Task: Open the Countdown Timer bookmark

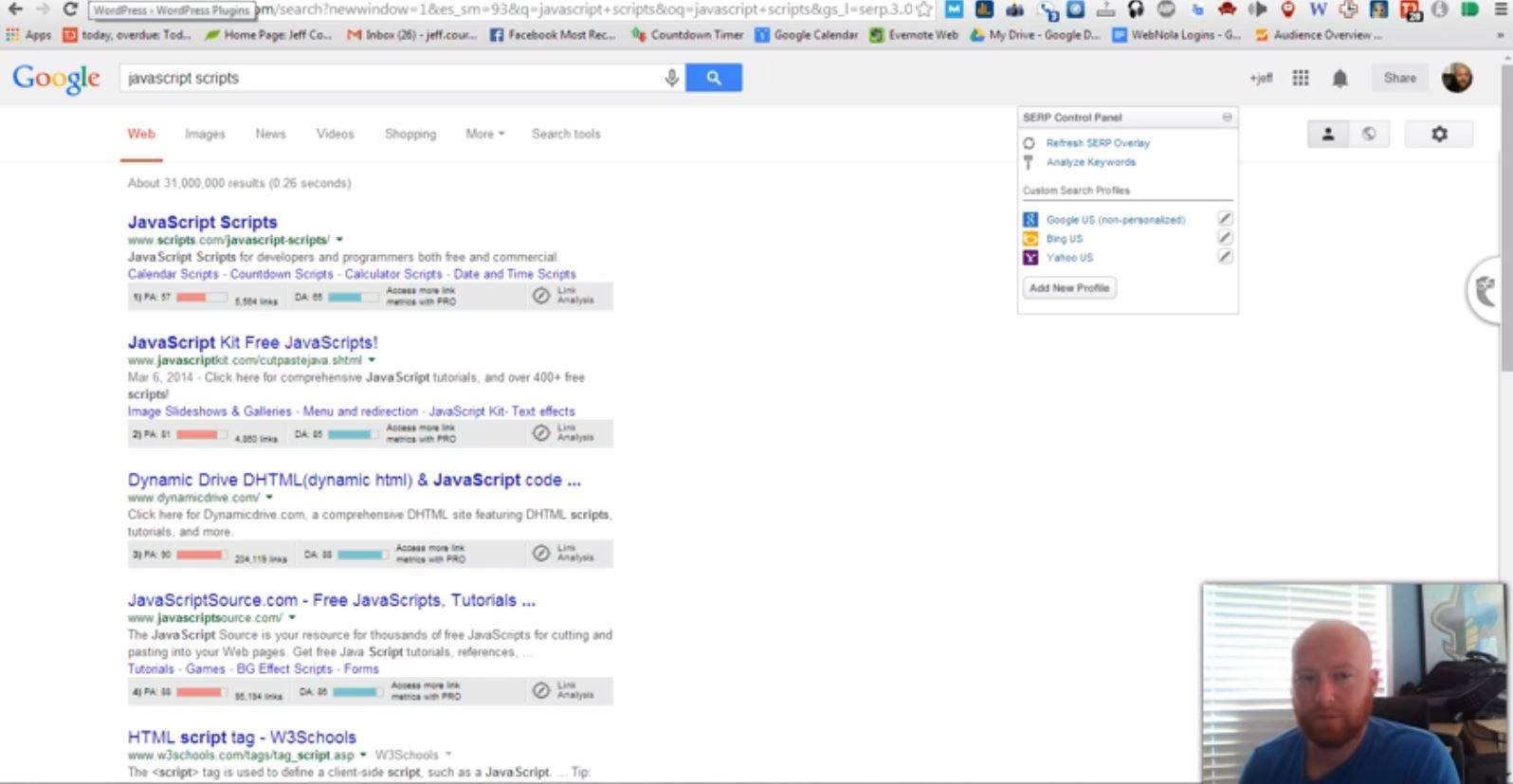Action: [x=687, y=35]
